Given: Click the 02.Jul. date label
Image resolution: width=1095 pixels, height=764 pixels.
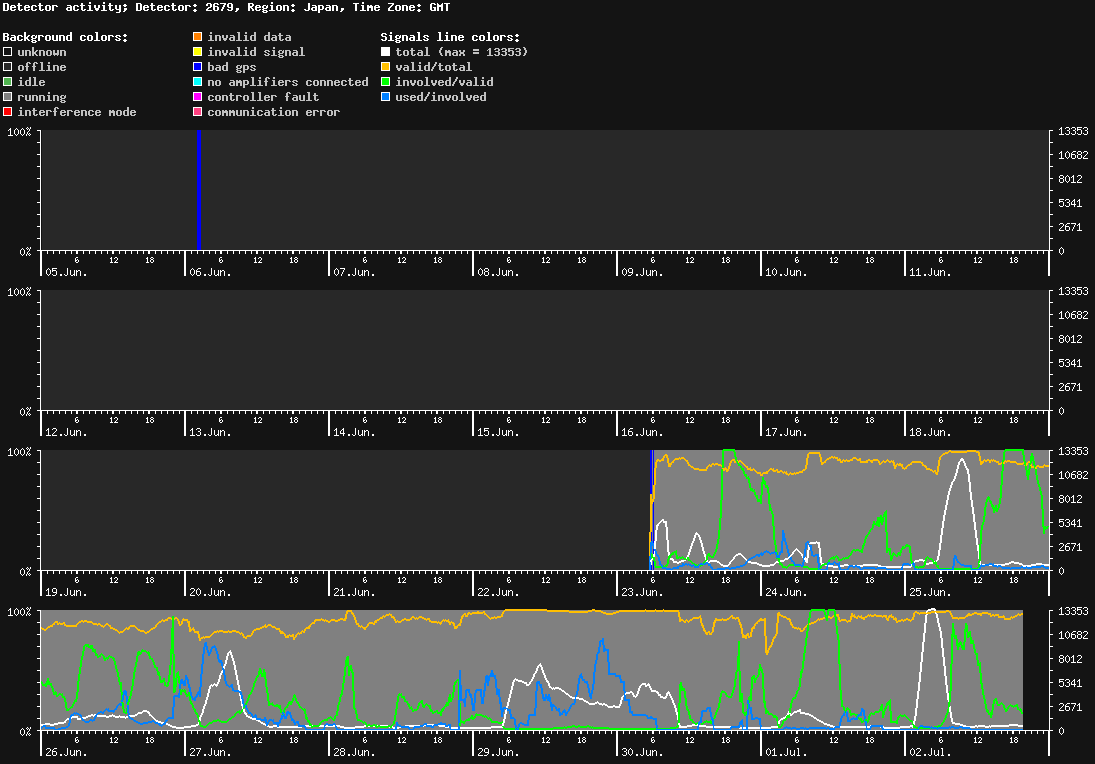Looking at the screenshot, I should click(x=930, y=752).
